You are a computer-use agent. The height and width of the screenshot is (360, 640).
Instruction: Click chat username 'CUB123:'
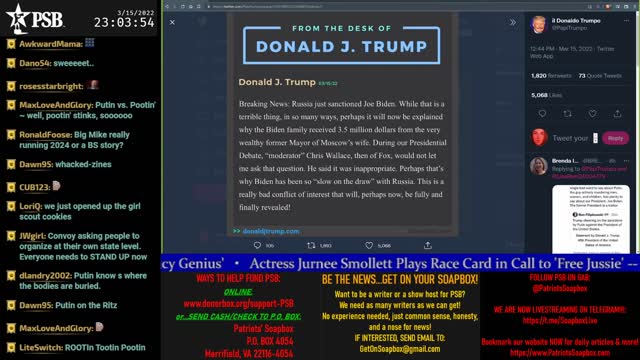[x=35, y=187]
